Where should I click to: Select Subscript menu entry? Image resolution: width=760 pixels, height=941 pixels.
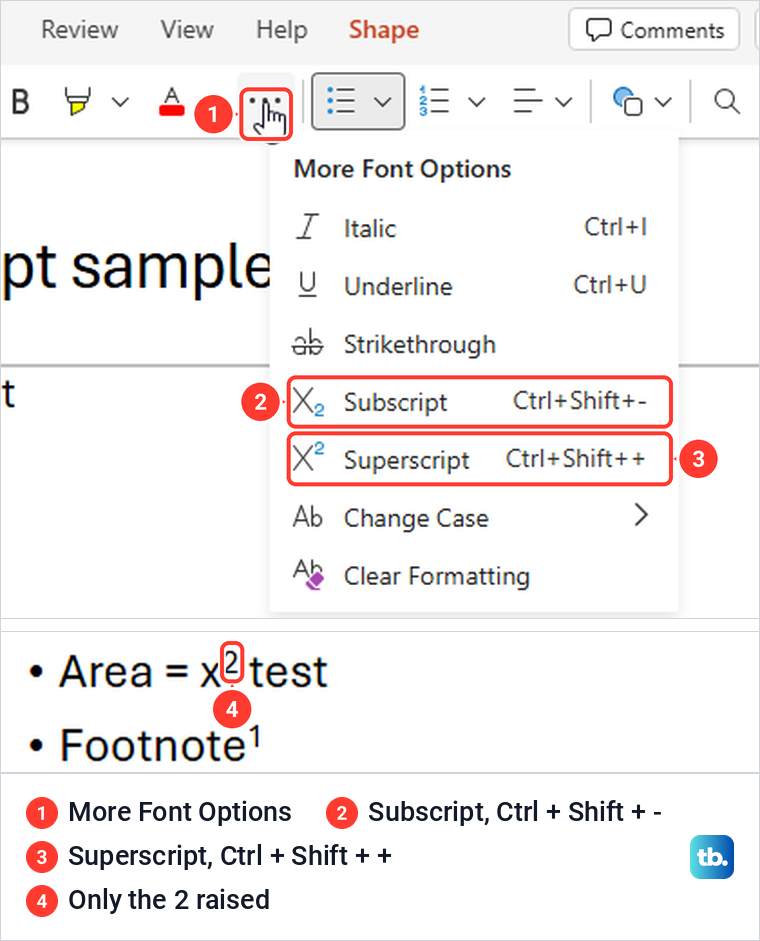tap(479, 401)
